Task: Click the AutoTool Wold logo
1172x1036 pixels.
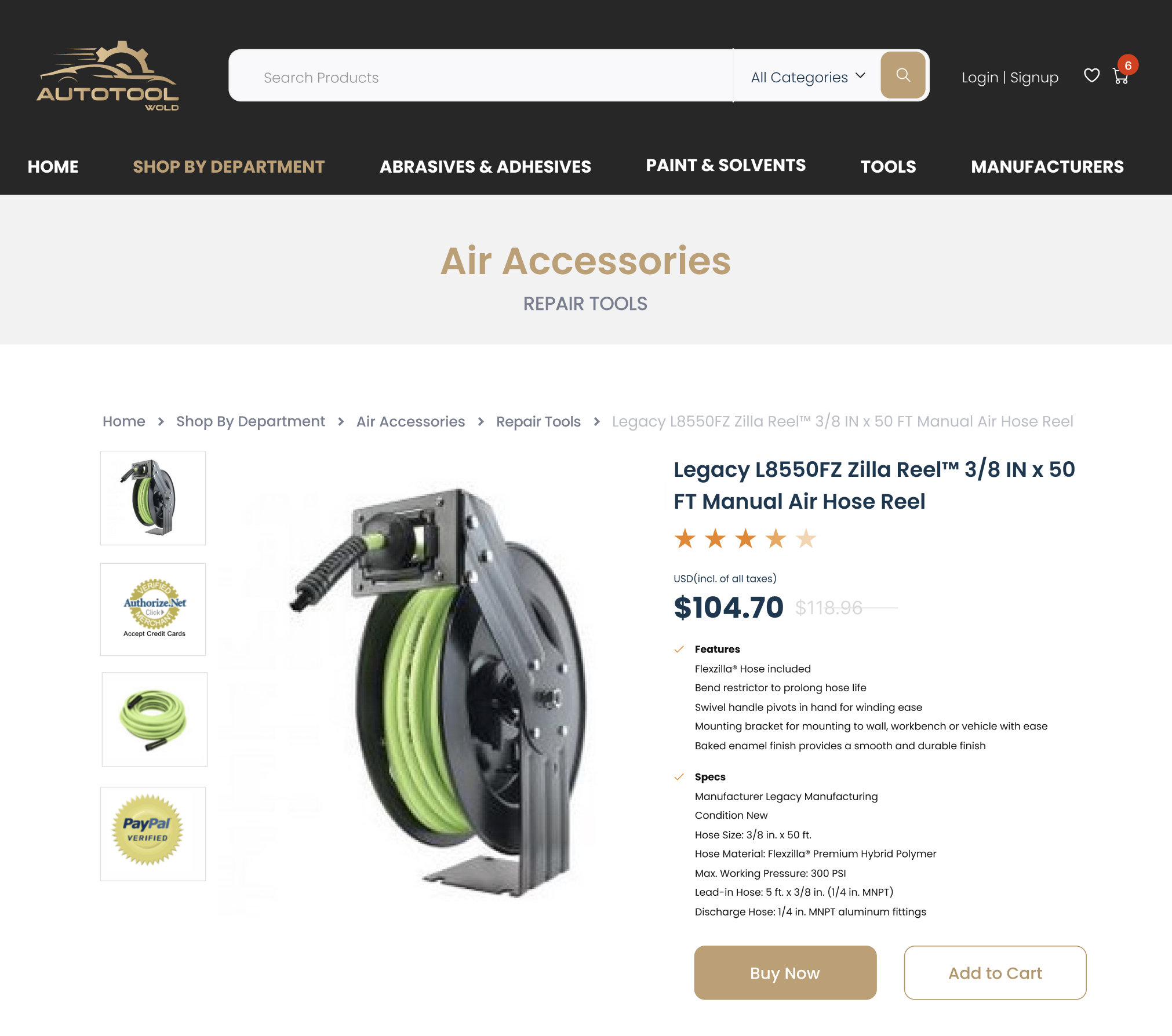Action: [108, 75]
